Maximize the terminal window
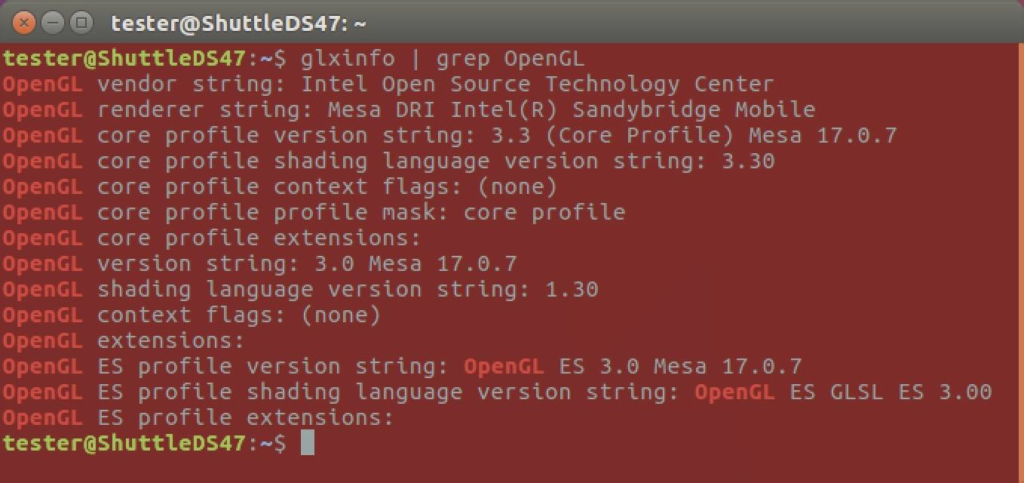1024x483 pixels. click(x=82, y=21)
